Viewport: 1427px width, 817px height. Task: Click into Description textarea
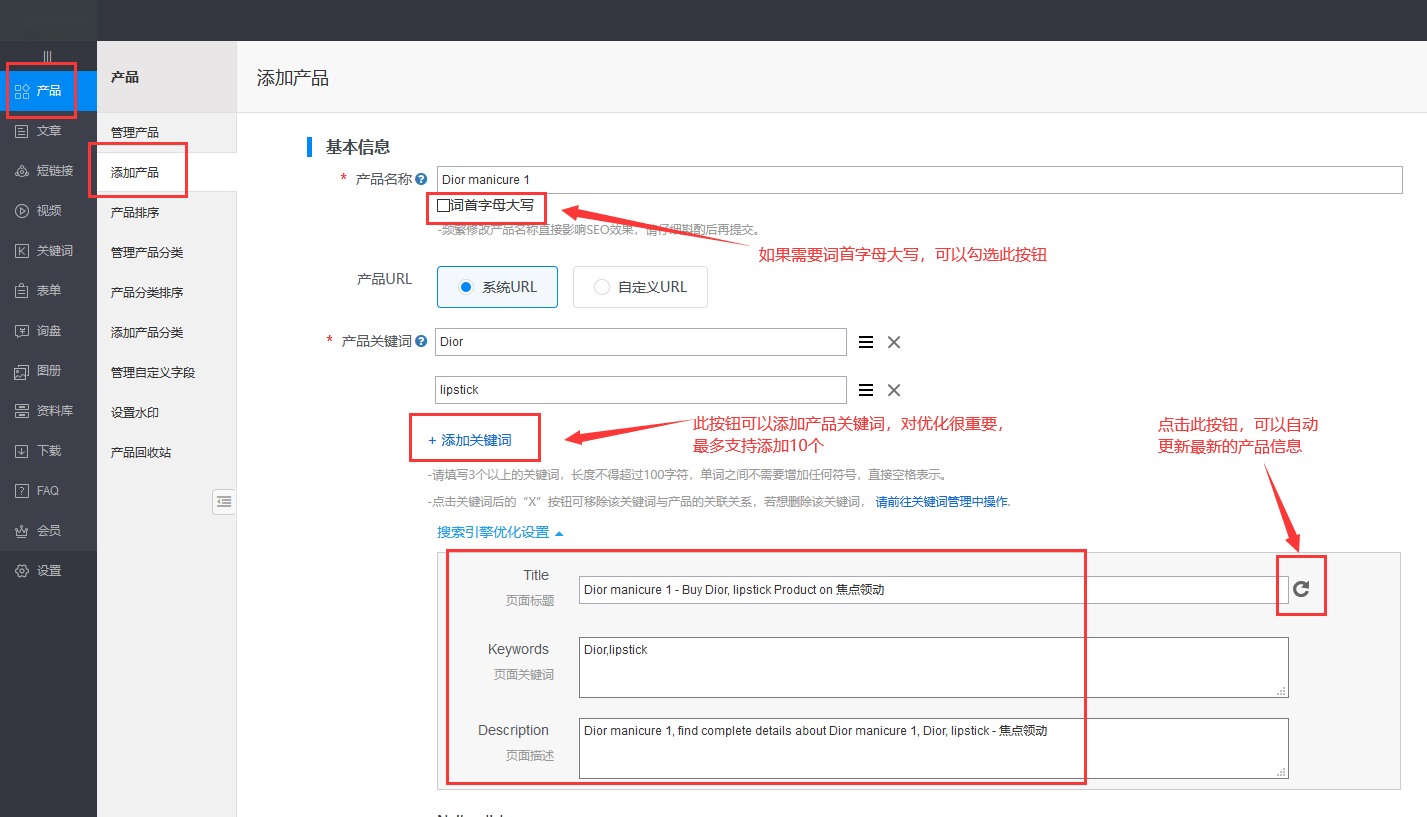coord(932,748)
